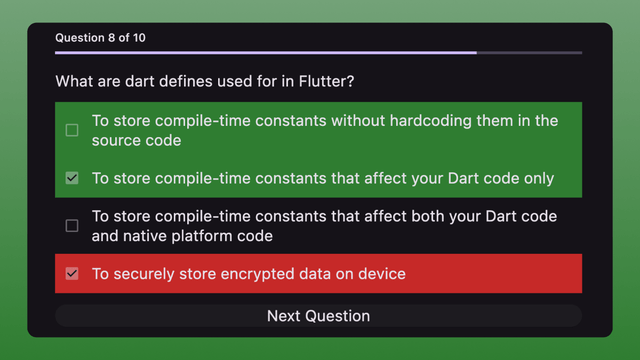Go to the Next Question
This screenshot has height=360, width=640.
point(318,316)
